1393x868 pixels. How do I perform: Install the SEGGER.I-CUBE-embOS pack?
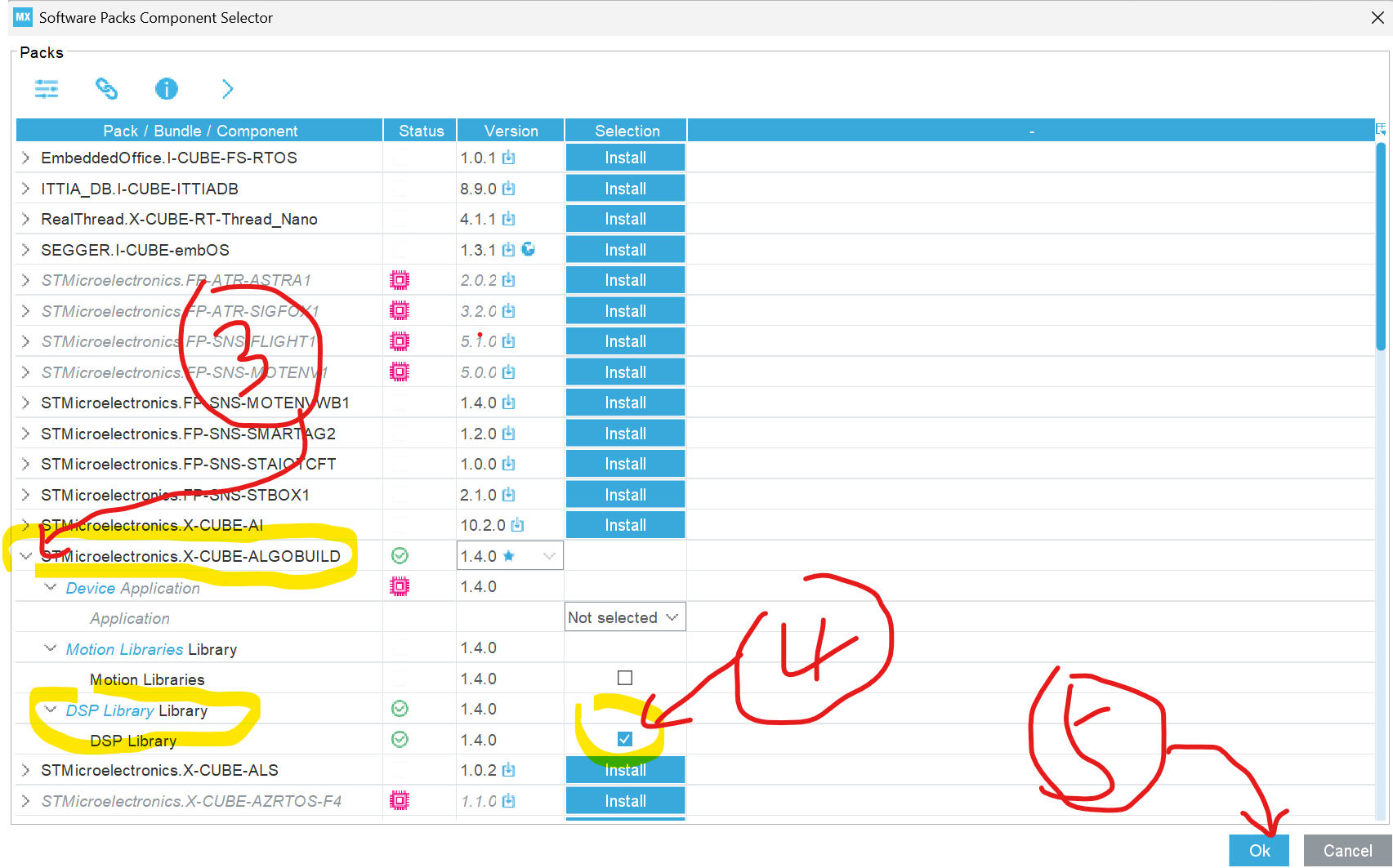tap(625, 250)
